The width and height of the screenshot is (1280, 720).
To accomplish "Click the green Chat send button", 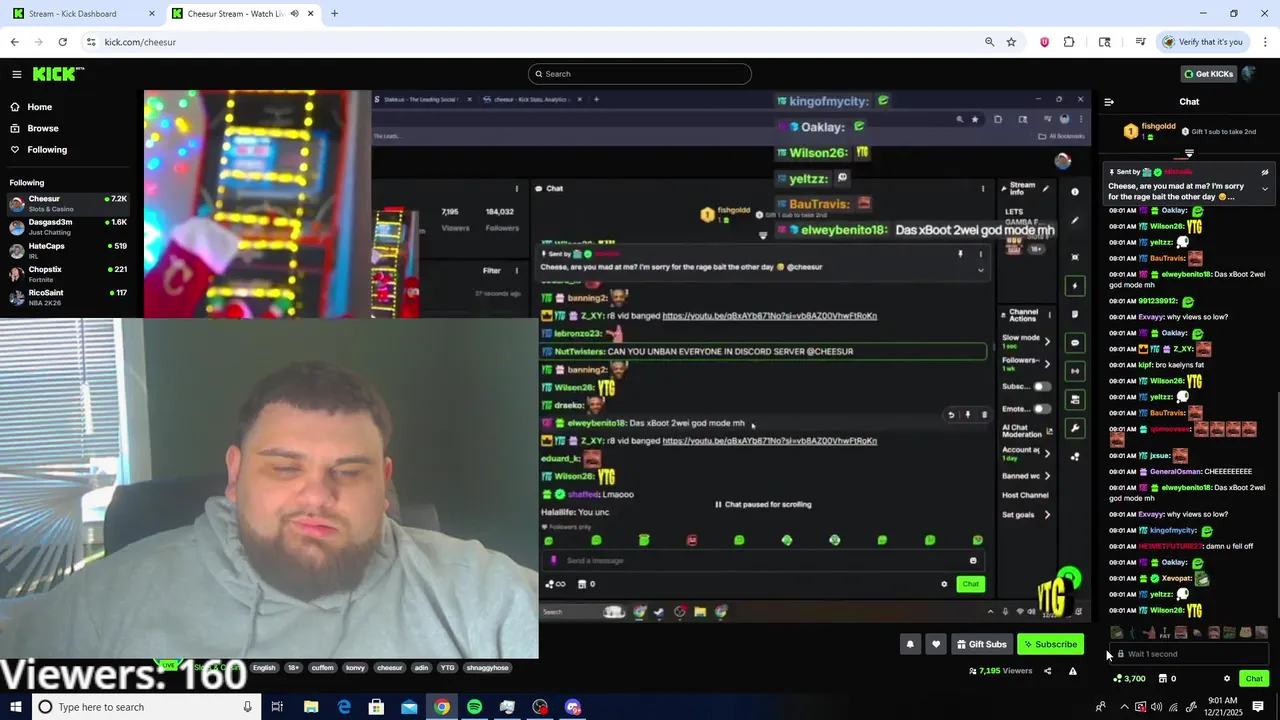I will point(1254,679).
